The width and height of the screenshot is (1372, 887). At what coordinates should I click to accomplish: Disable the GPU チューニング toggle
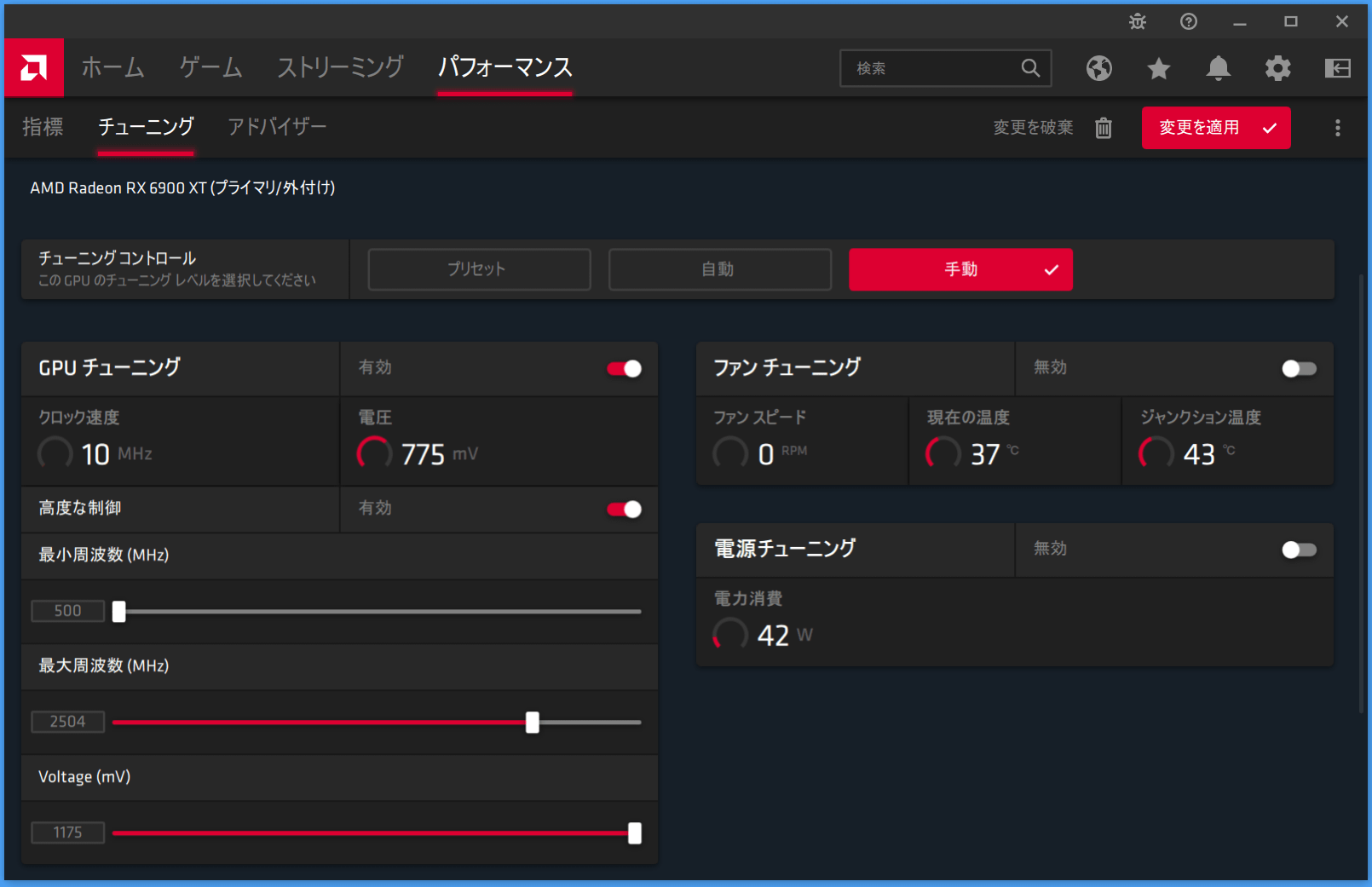click(x=625, y=368)
